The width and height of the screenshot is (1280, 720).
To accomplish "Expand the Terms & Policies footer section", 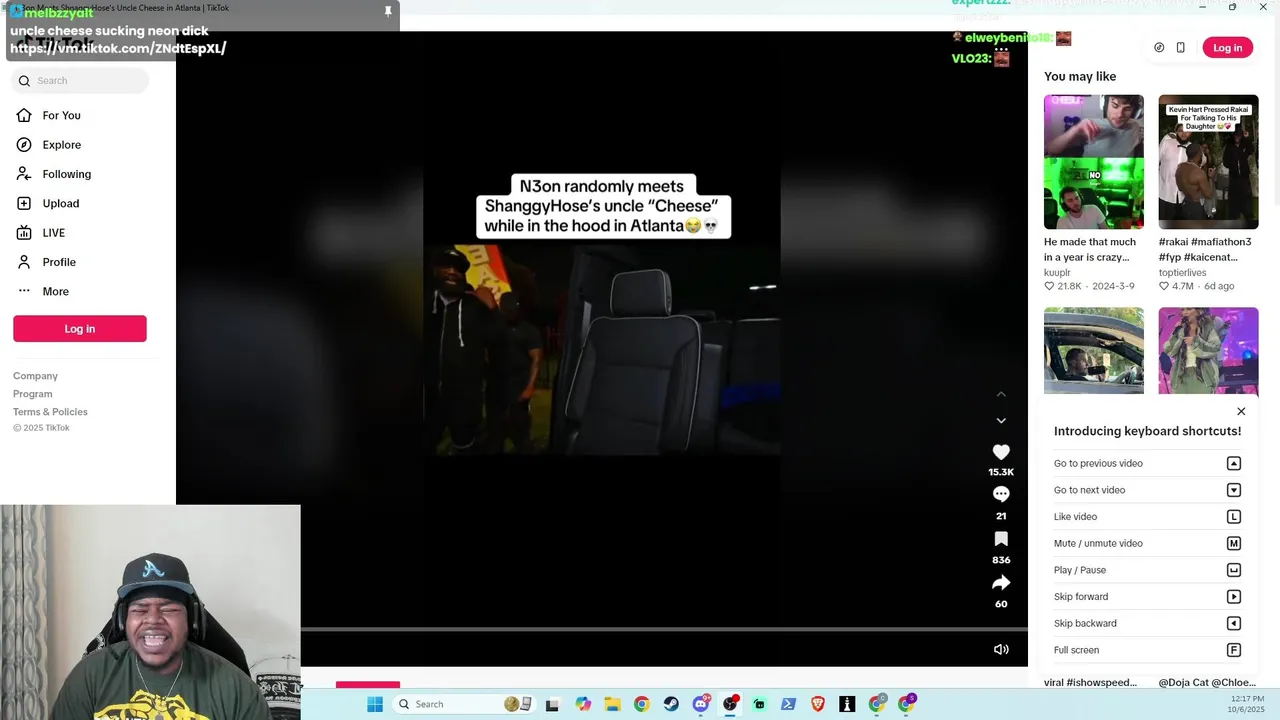I will point(50,412).
